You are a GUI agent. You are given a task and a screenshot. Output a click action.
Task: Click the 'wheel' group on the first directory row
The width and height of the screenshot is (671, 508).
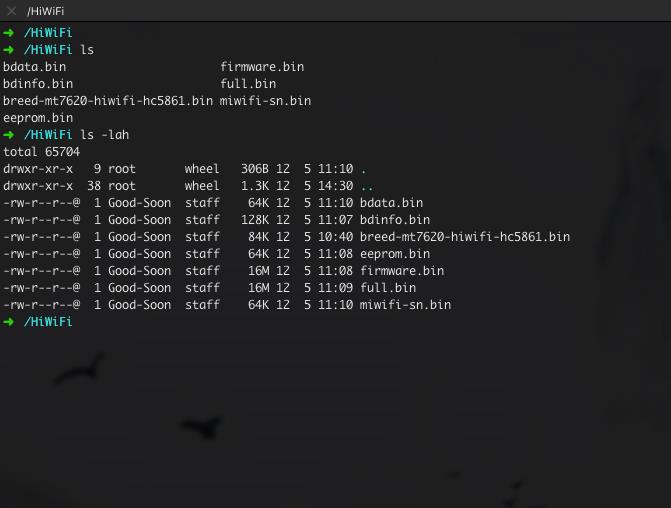202,169
